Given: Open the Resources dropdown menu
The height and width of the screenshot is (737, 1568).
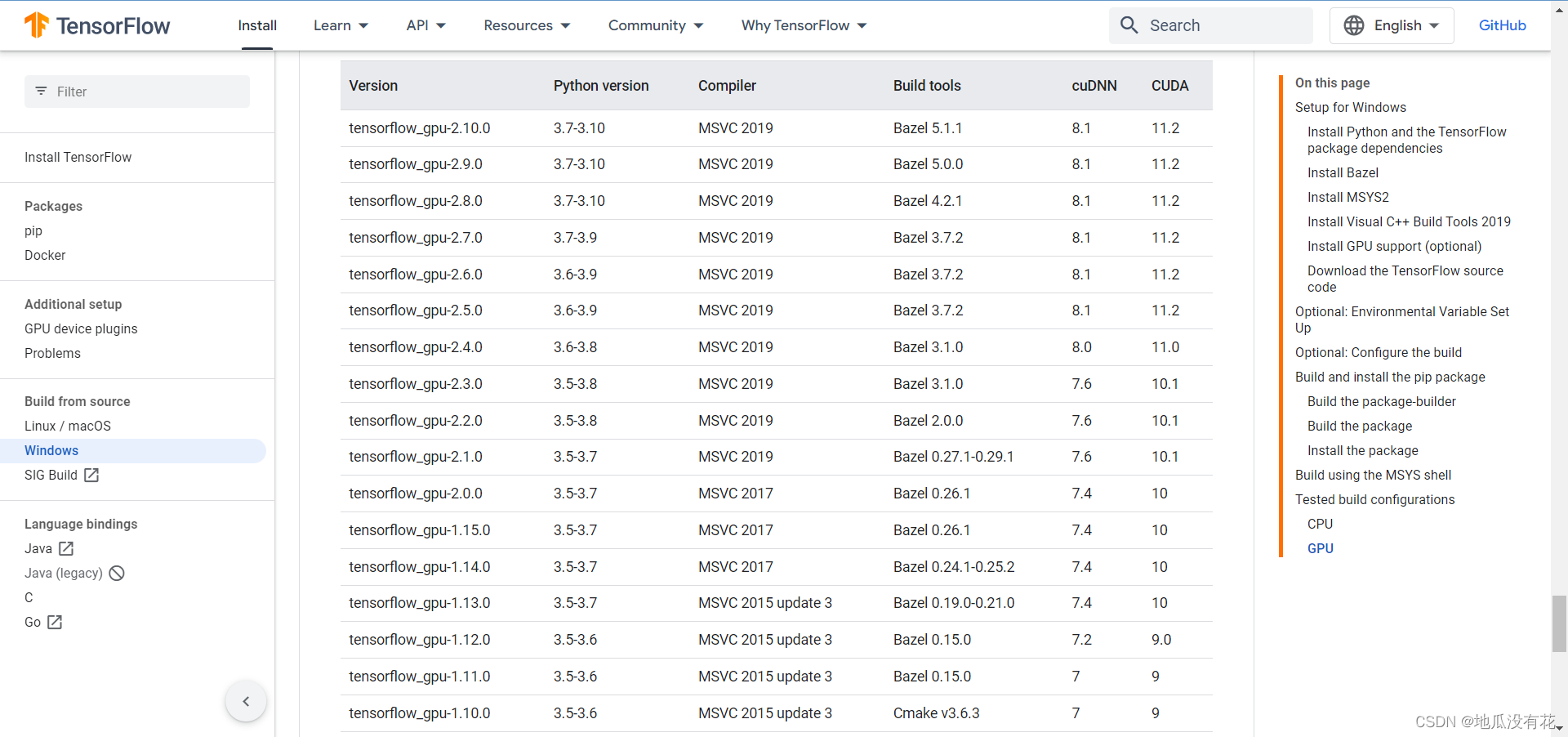Looking at the screenshot, I should pyautogui.click(x=527, y=25).
